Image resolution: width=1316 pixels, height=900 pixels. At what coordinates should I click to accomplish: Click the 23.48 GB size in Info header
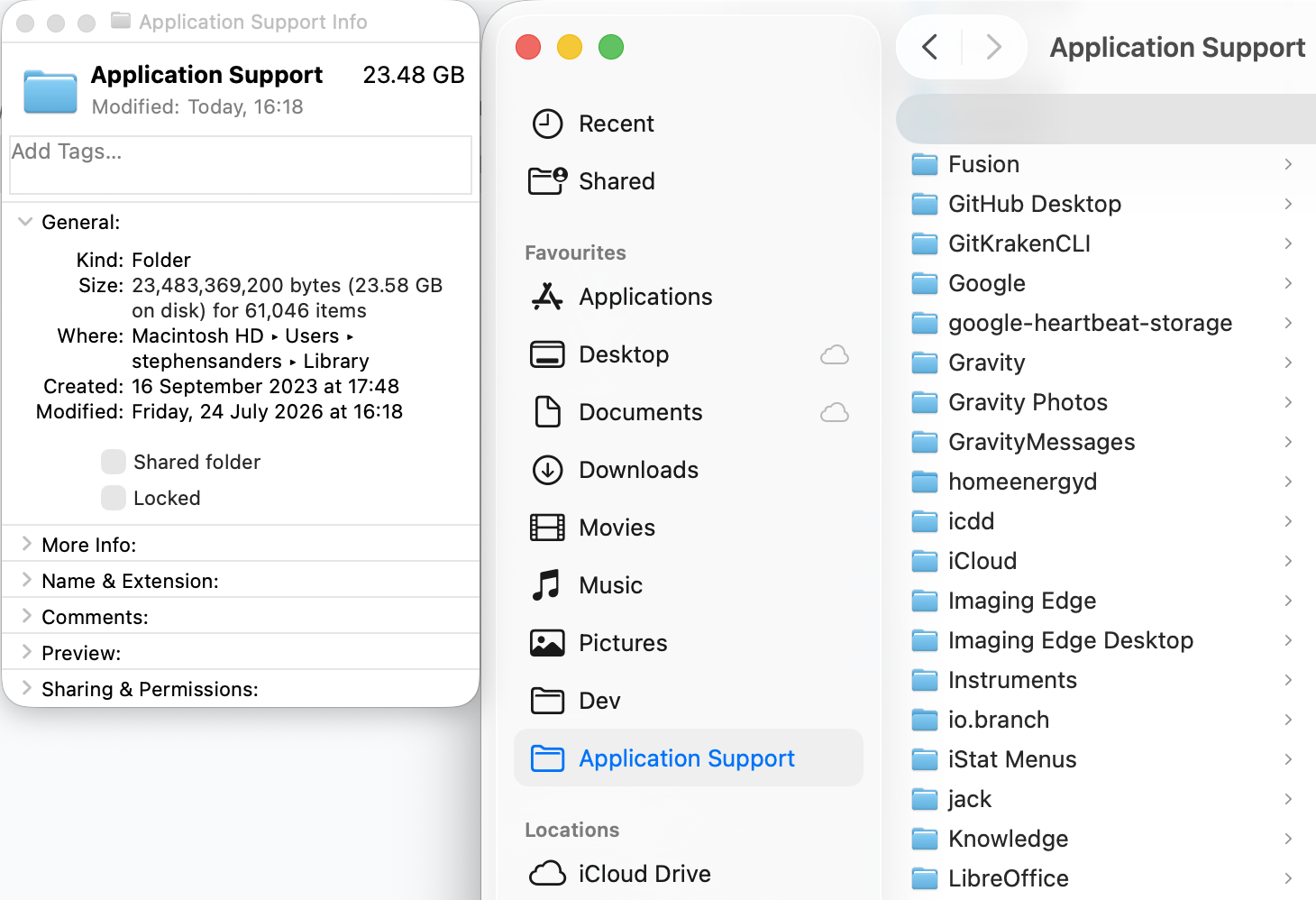(x=414, y=75)
